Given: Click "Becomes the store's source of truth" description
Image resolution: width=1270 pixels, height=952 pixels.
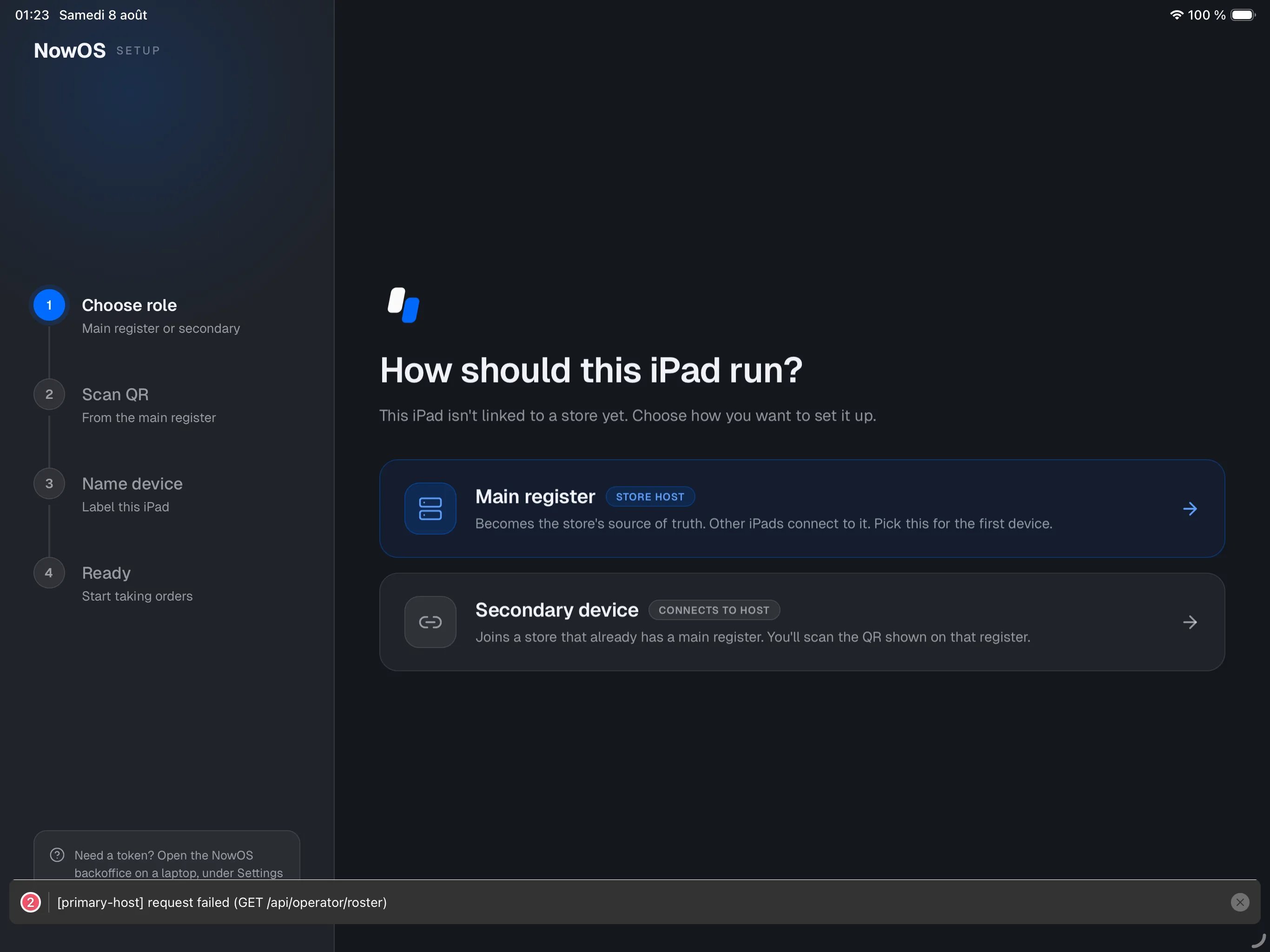Looking at the screenshot, I should coord(764,524).
